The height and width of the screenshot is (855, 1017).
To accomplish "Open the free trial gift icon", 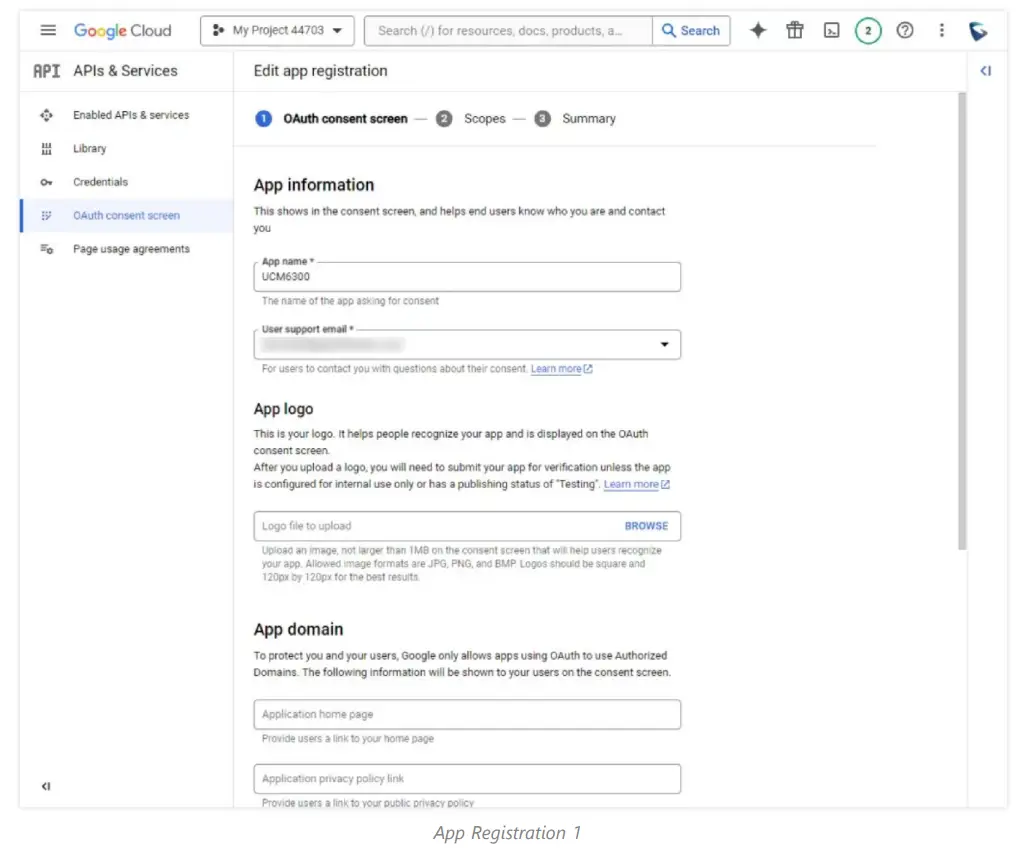I will pos(795,30).
